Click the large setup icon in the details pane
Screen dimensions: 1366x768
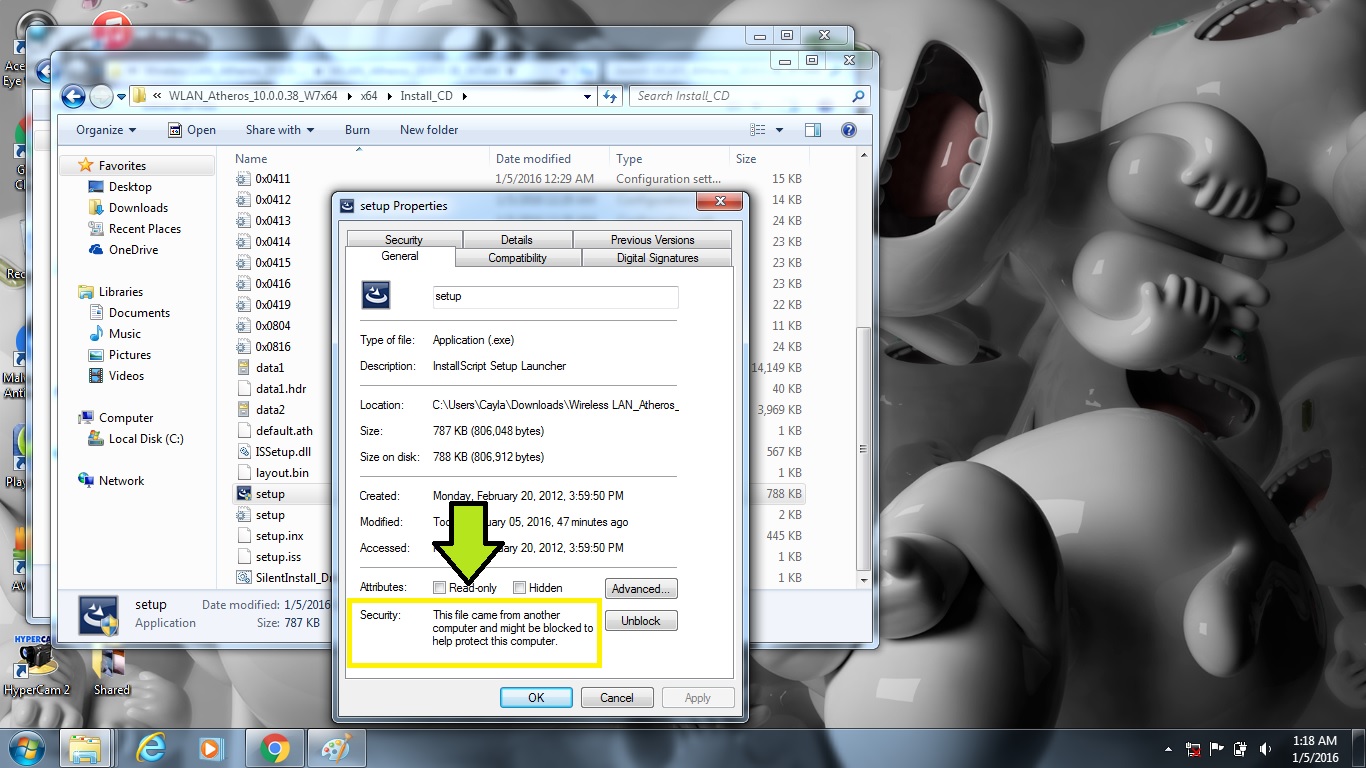point(99,615)
